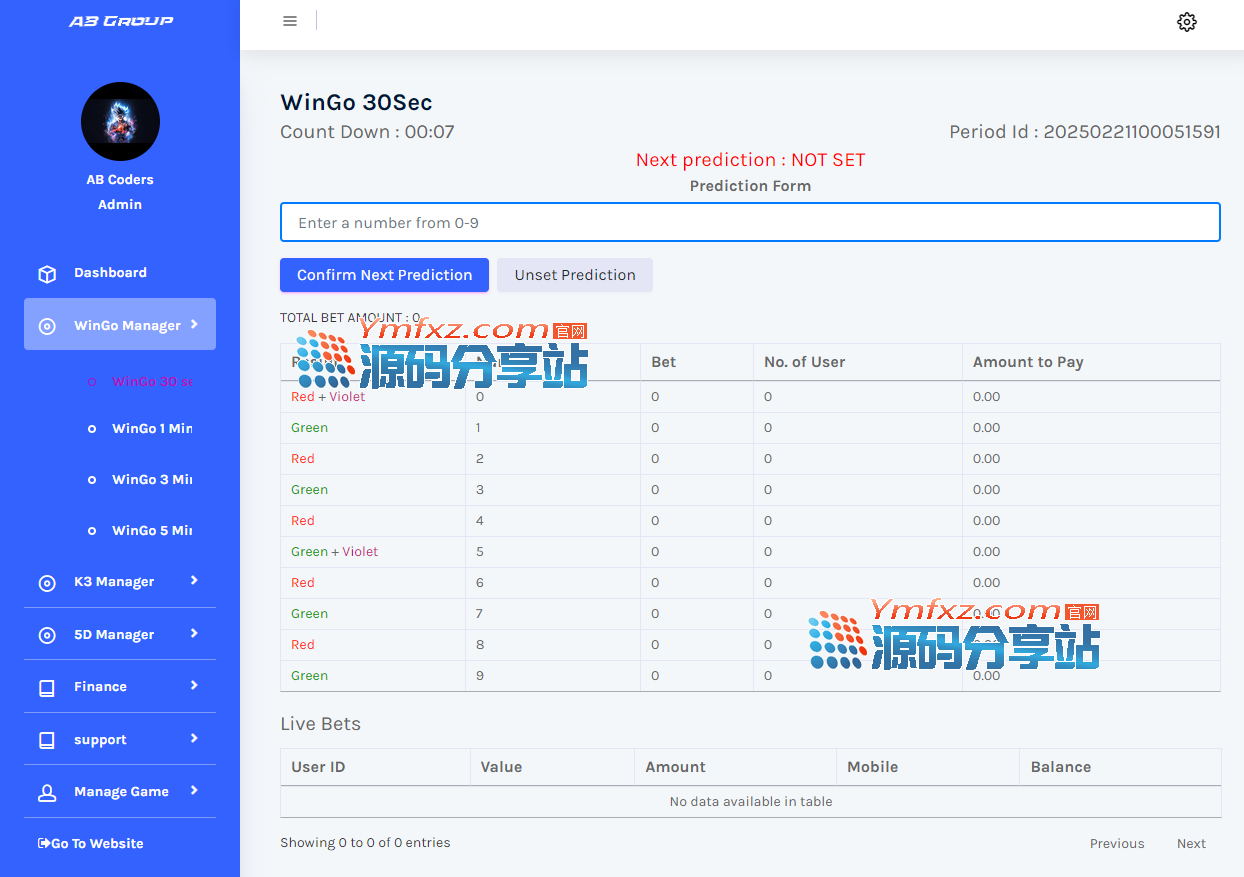Collapse the WinGo Manager chevron

click(194, 324)
